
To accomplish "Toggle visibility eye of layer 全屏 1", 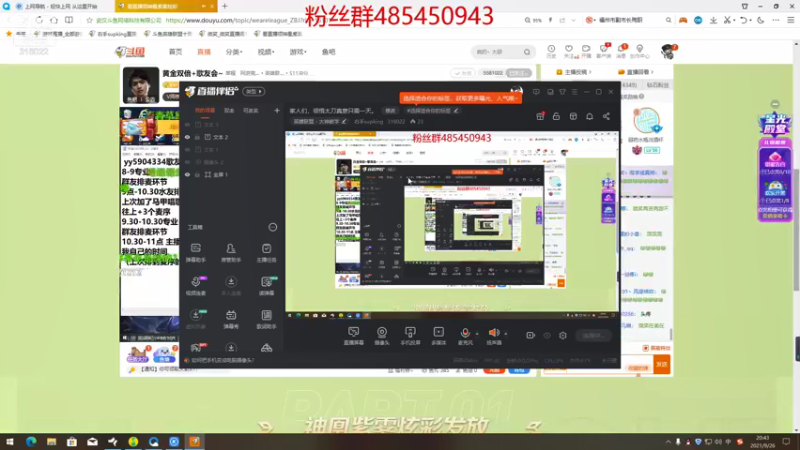I will 187,174.
